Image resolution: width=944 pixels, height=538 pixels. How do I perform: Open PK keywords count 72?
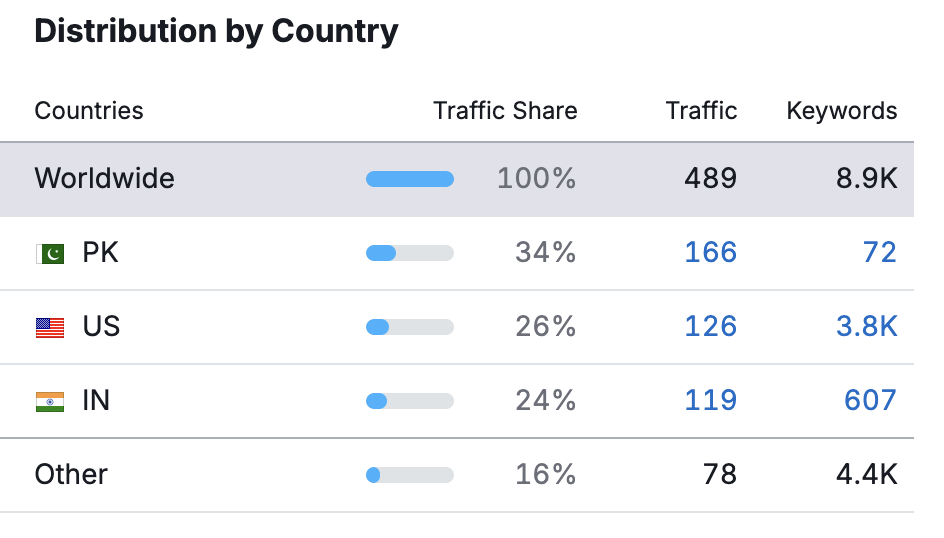[x=879, y=253]
